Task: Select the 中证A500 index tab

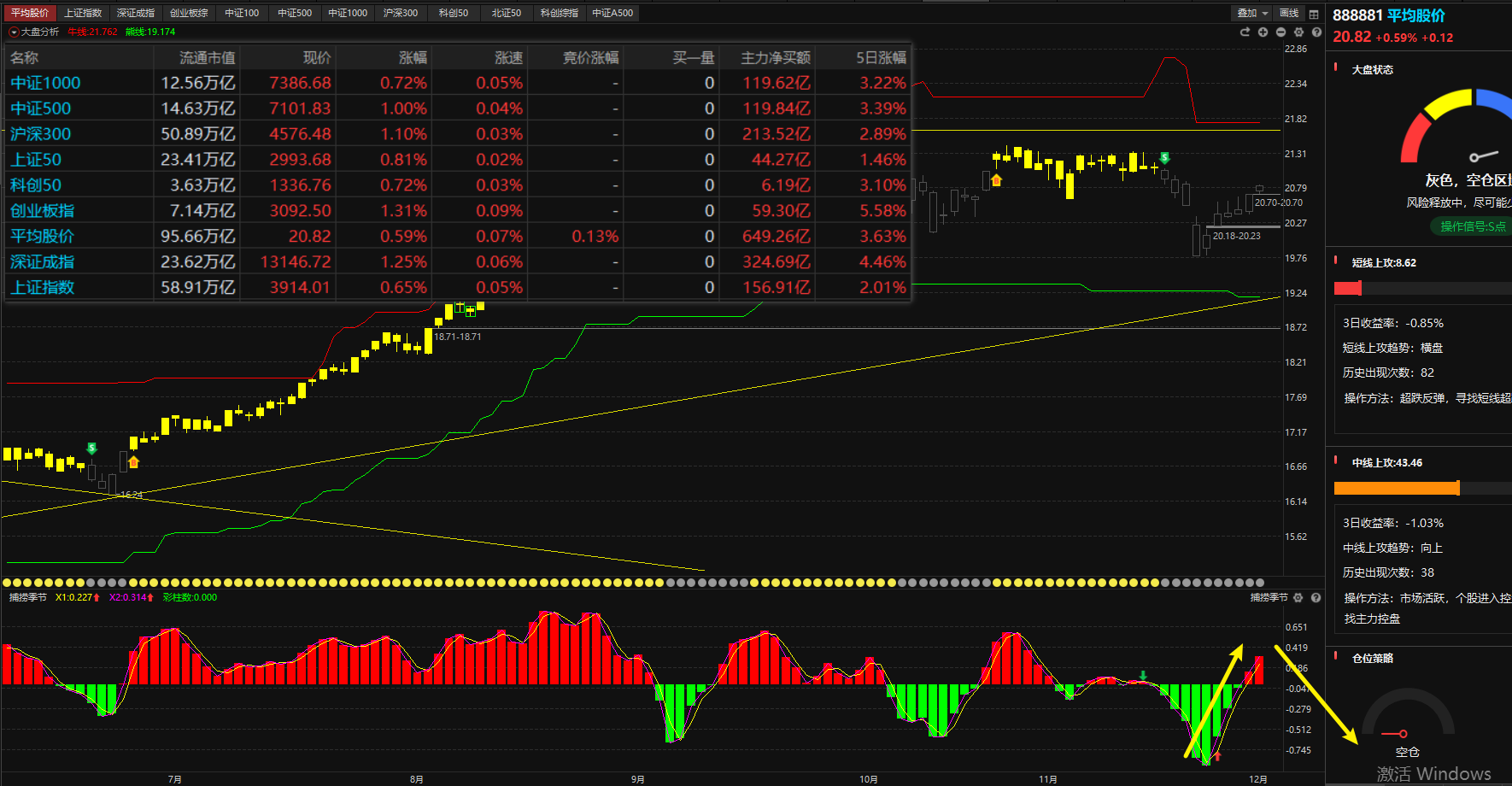Action: pos(612,13)
